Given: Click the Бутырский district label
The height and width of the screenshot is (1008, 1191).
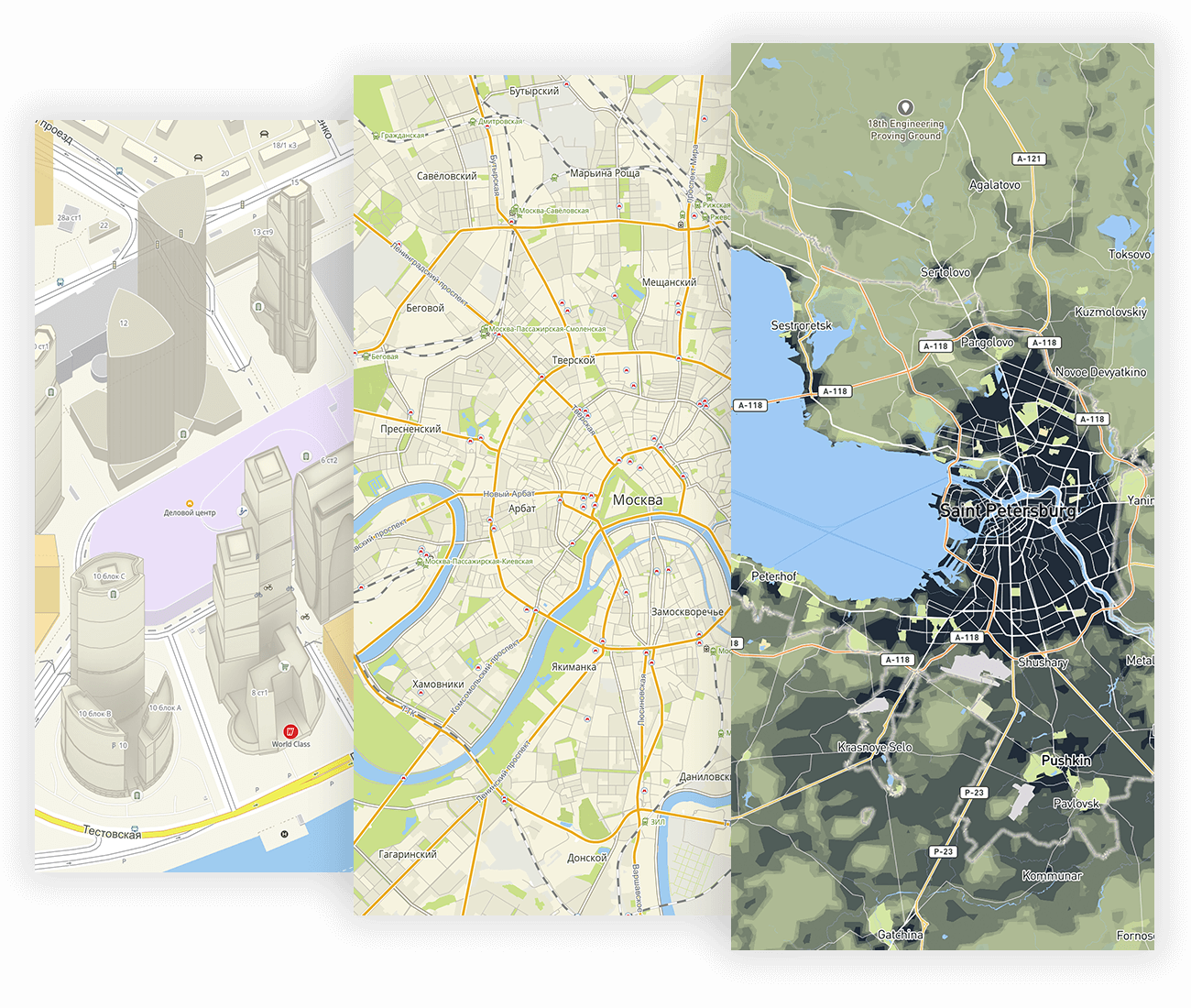Looking at the screenshot, I should [534, 92].
